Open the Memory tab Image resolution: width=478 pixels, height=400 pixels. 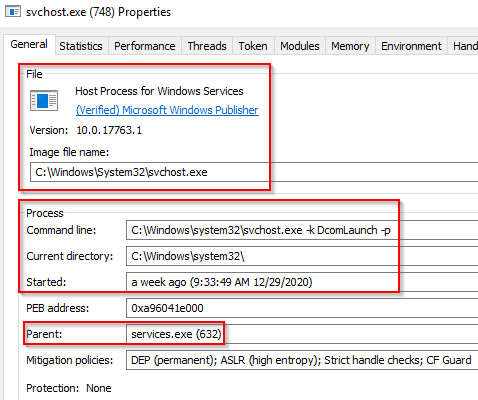pos(350,46)
